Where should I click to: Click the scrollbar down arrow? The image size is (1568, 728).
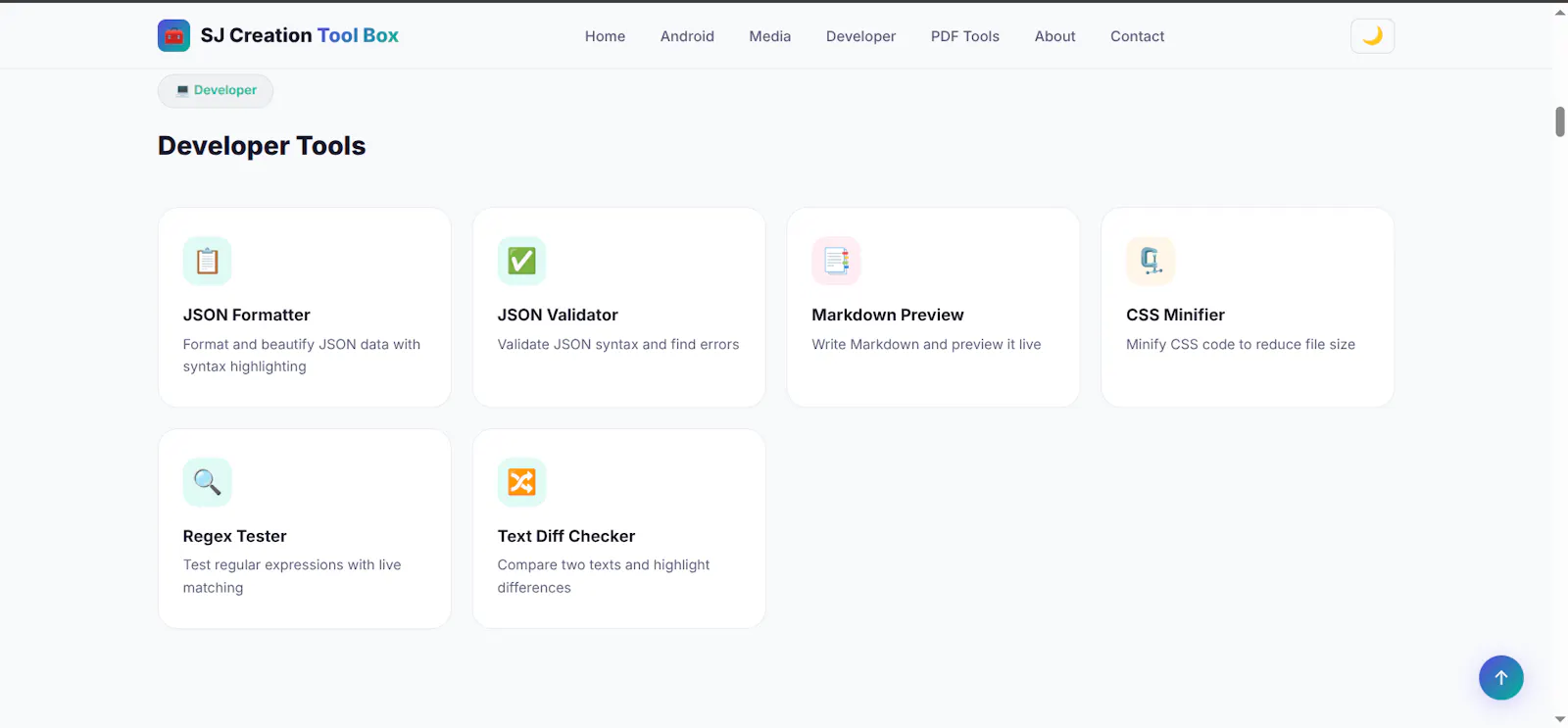pos(1560,719)
